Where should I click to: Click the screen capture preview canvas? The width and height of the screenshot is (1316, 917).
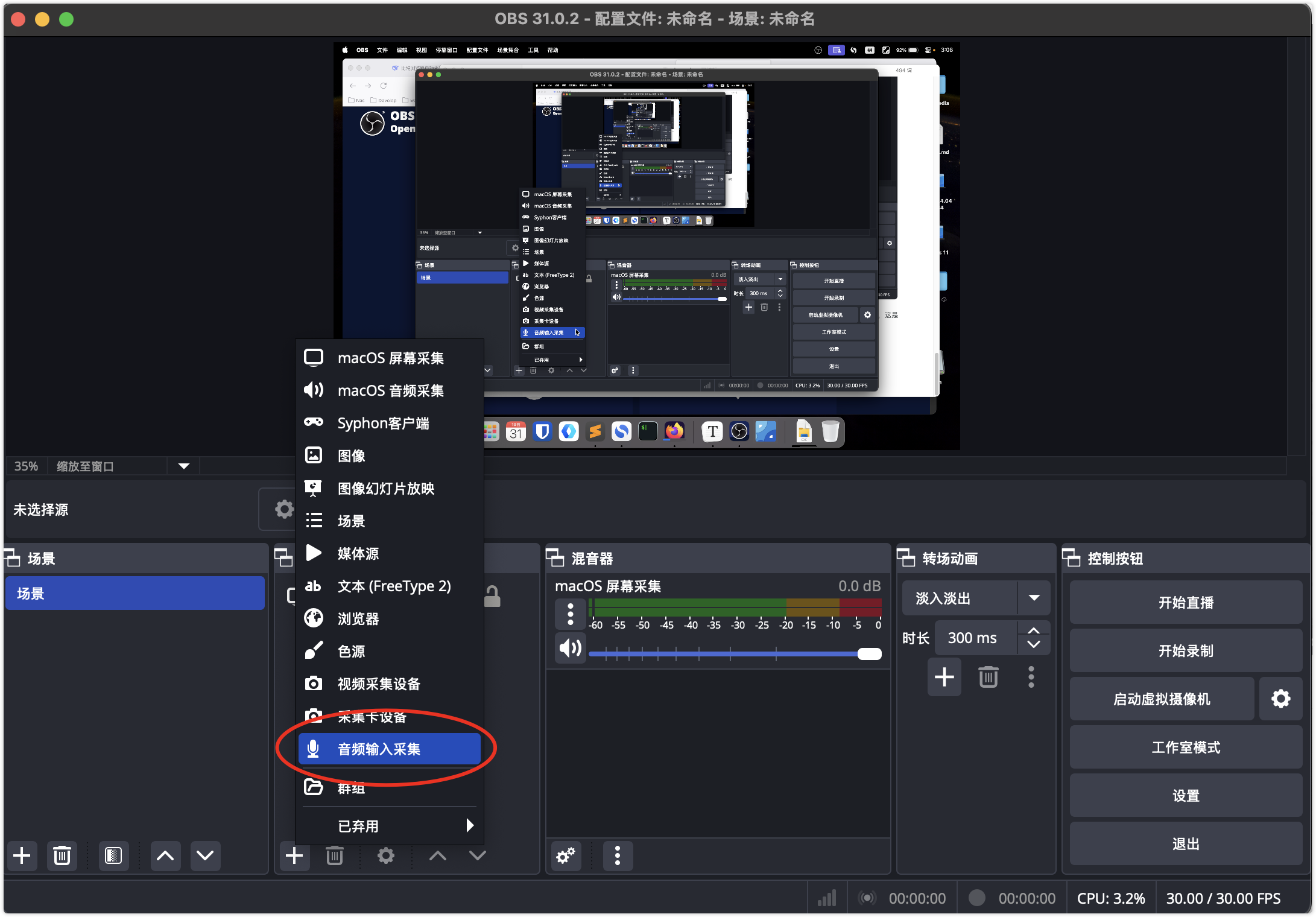[647, 246]
